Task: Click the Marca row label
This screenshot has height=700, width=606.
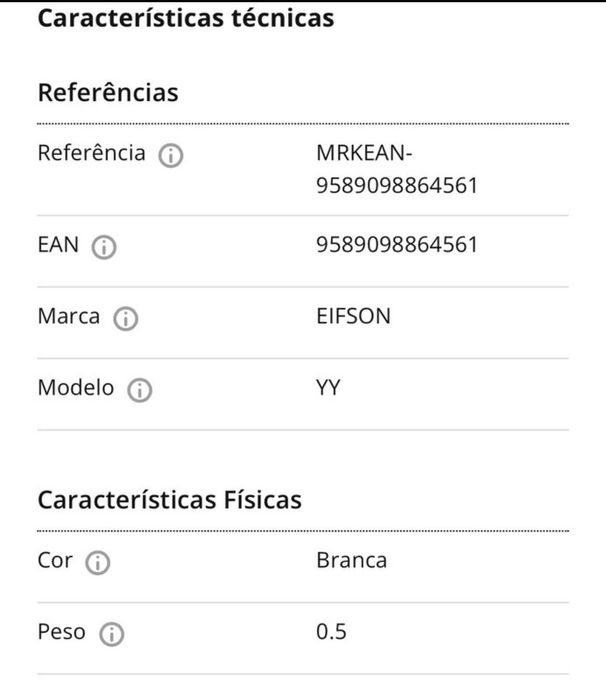Action: (x=69, y=317)
